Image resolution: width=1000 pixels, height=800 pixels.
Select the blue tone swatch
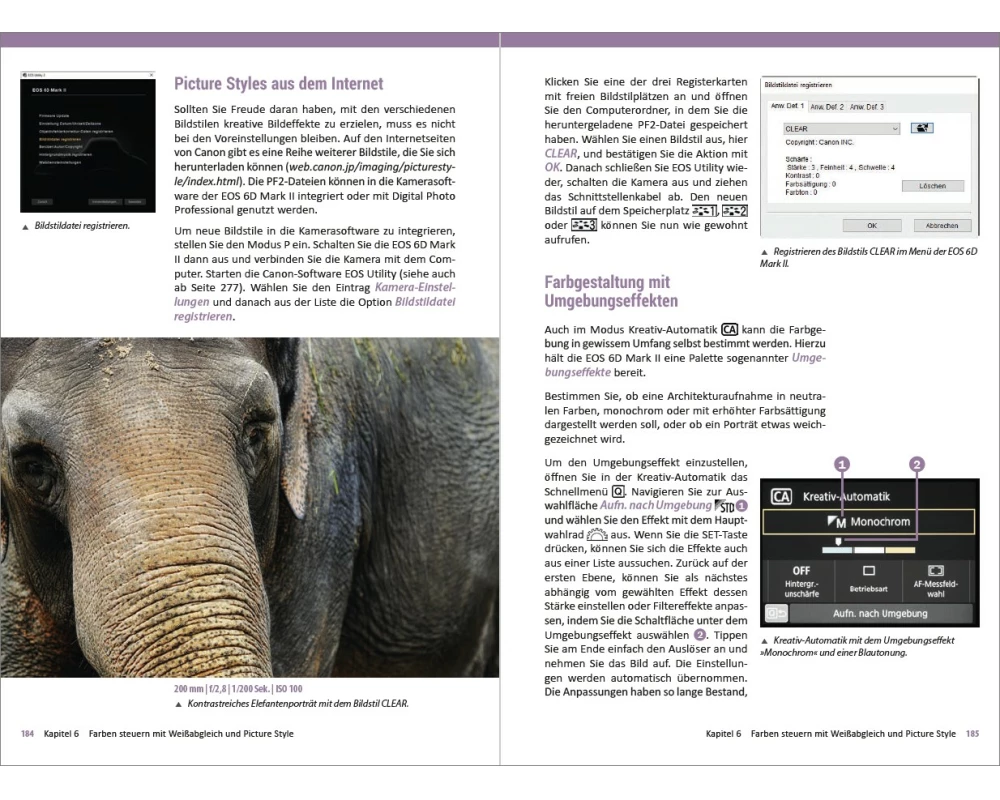(x=837, y=549)
